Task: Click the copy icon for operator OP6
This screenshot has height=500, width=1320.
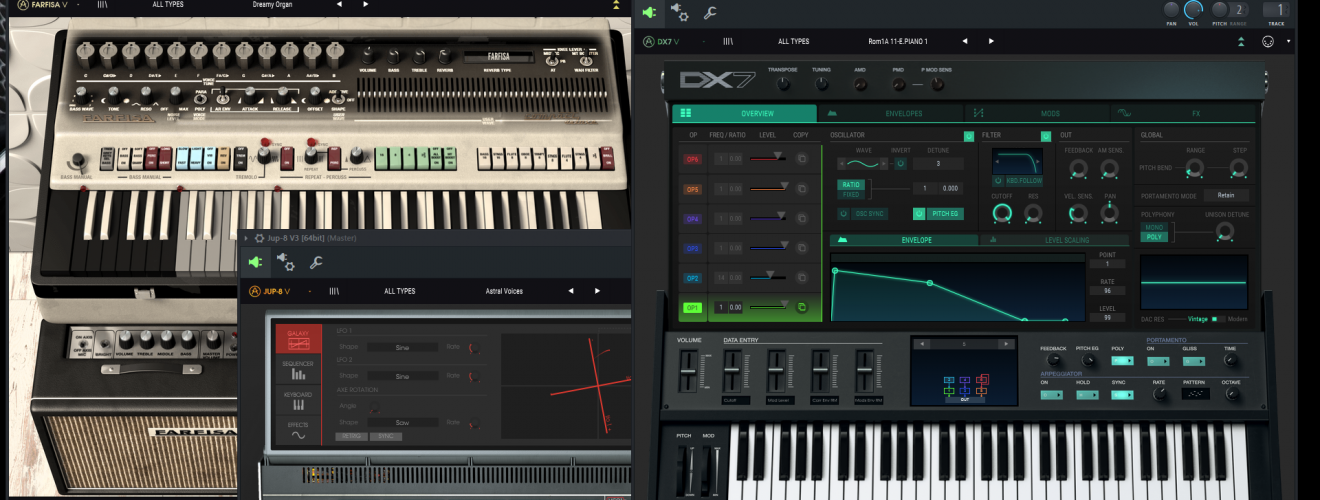Action: click(802, 158)
